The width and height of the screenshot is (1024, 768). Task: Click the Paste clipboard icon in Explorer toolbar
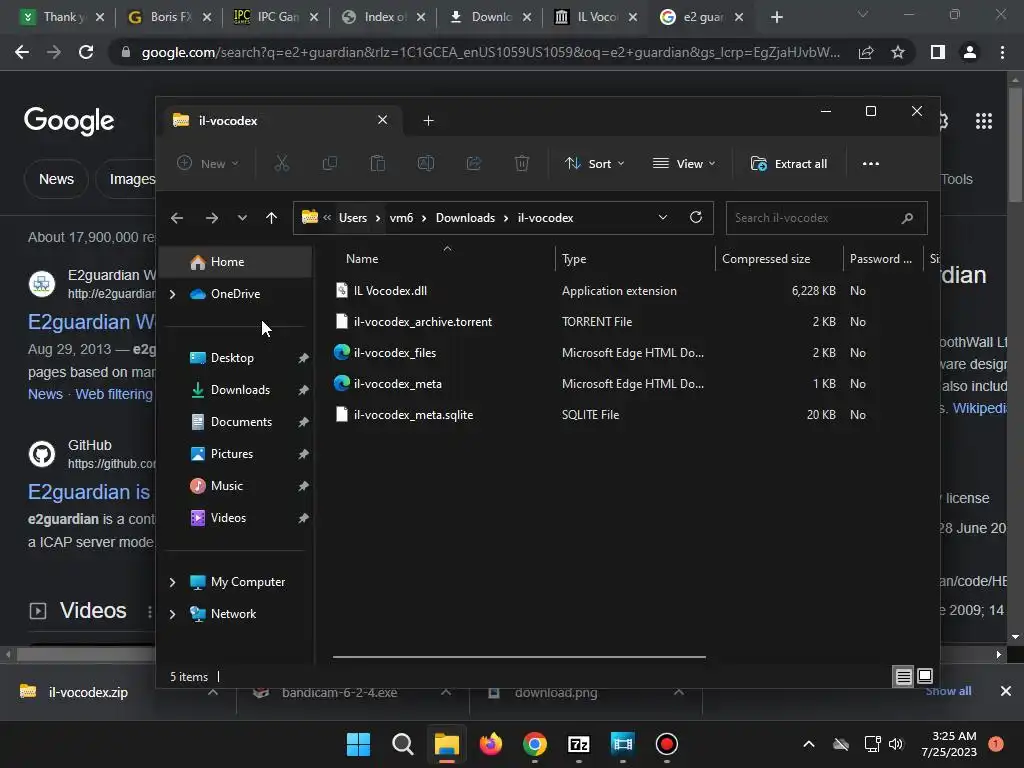(377, 163)
